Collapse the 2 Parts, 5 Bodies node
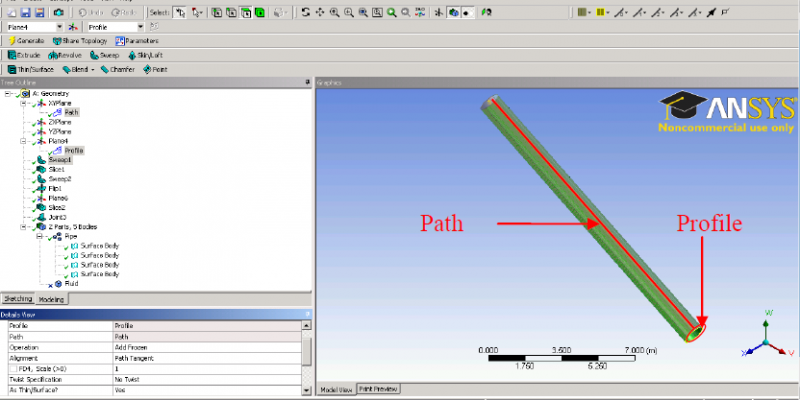Image resolution: width=800 pixels, height=400 pixels. click(x=23, y=227)
